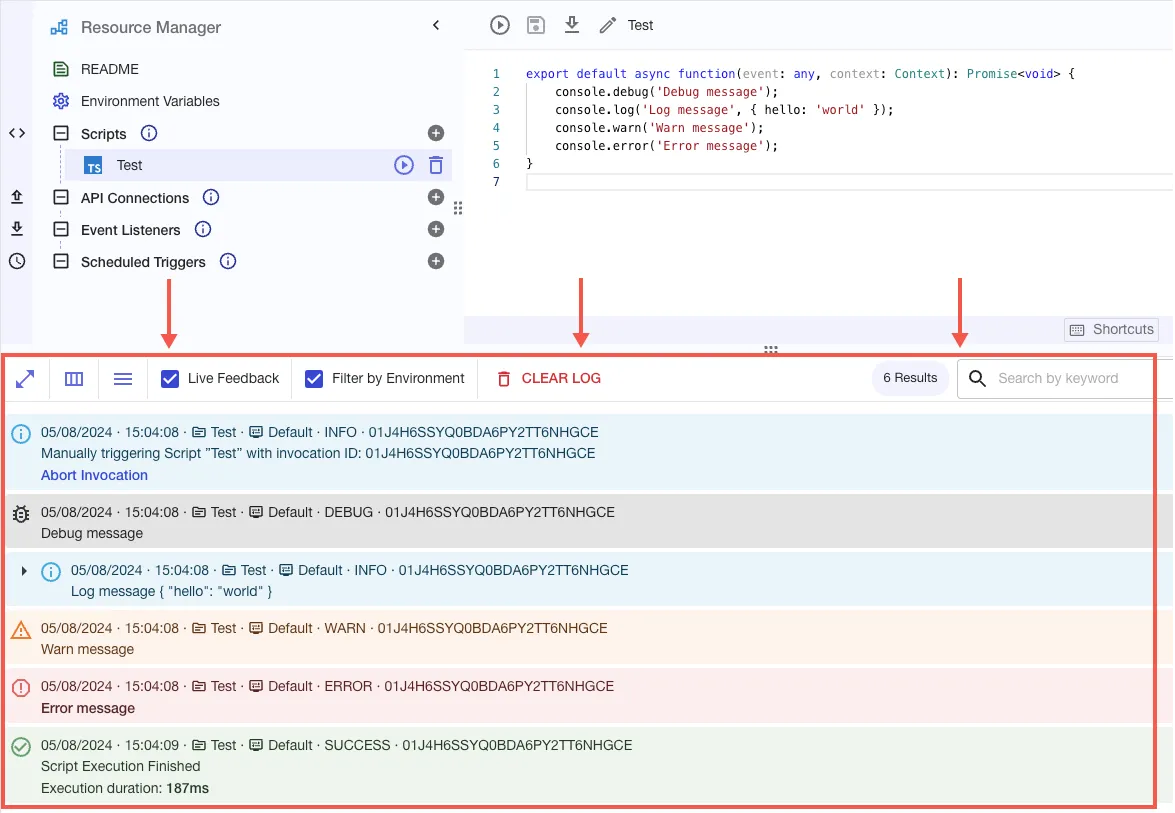Click Resource Manager panel title

151,28
